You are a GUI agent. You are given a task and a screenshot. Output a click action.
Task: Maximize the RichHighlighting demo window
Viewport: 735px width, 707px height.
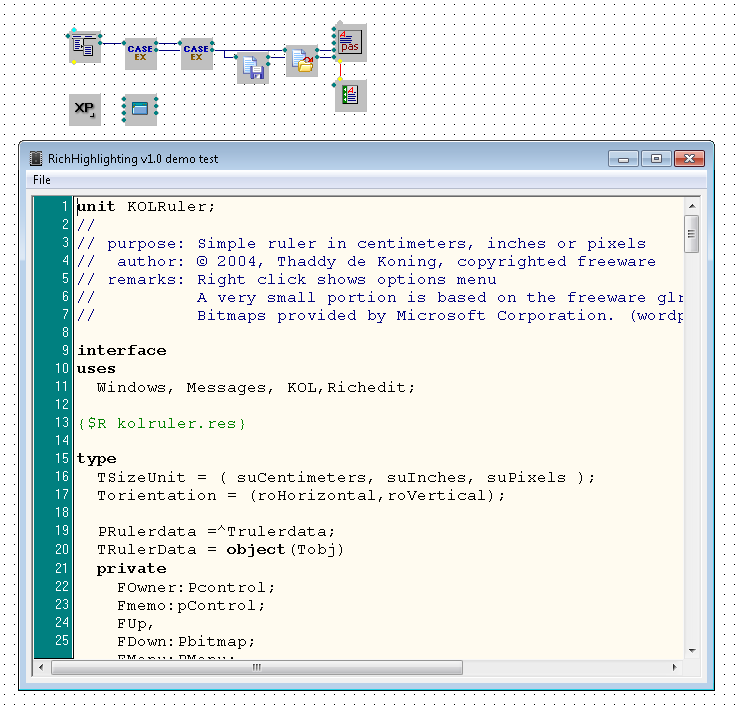coord(656,158)
